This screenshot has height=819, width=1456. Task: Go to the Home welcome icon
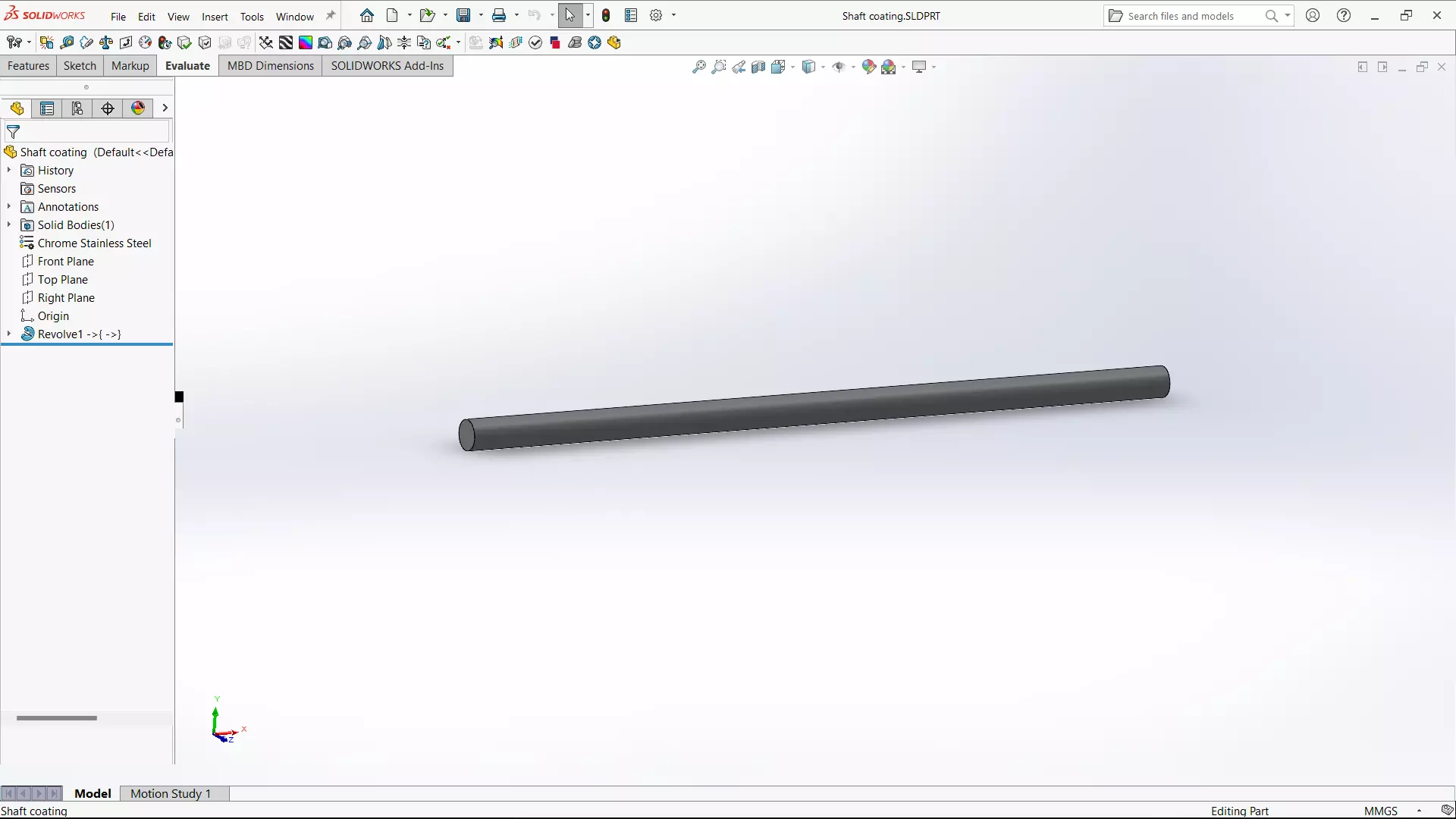coord(367,15)
